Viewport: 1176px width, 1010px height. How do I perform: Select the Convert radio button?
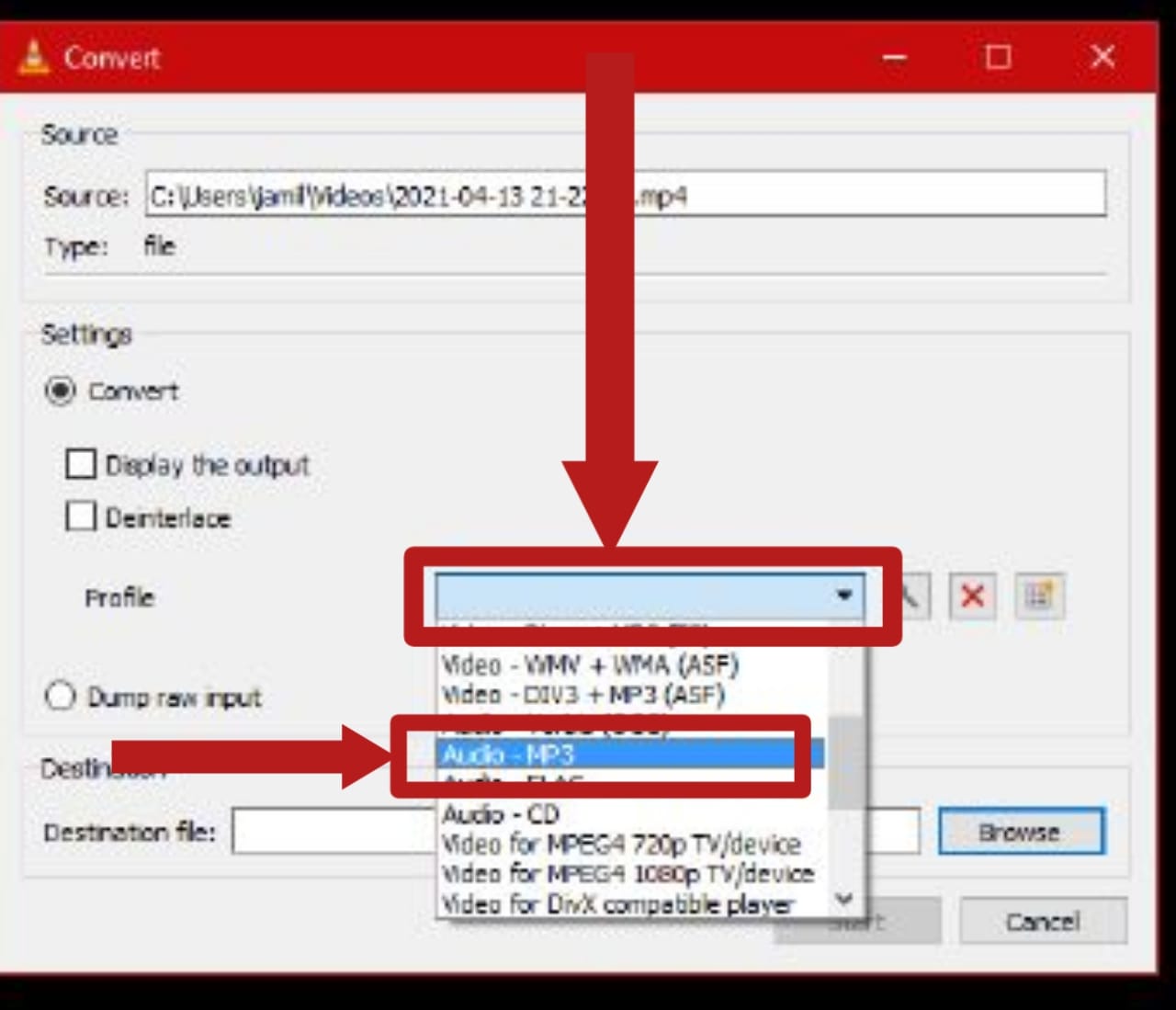(61, 392)
